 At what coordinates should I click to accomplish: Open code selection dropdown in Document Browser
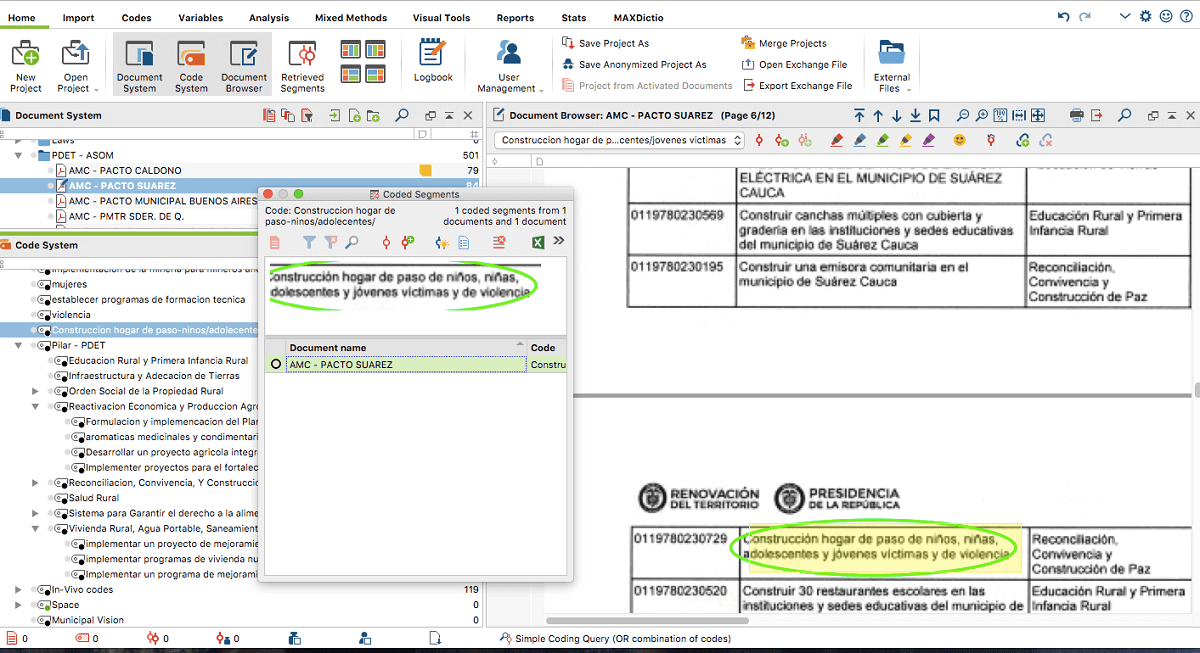[620, 140]
